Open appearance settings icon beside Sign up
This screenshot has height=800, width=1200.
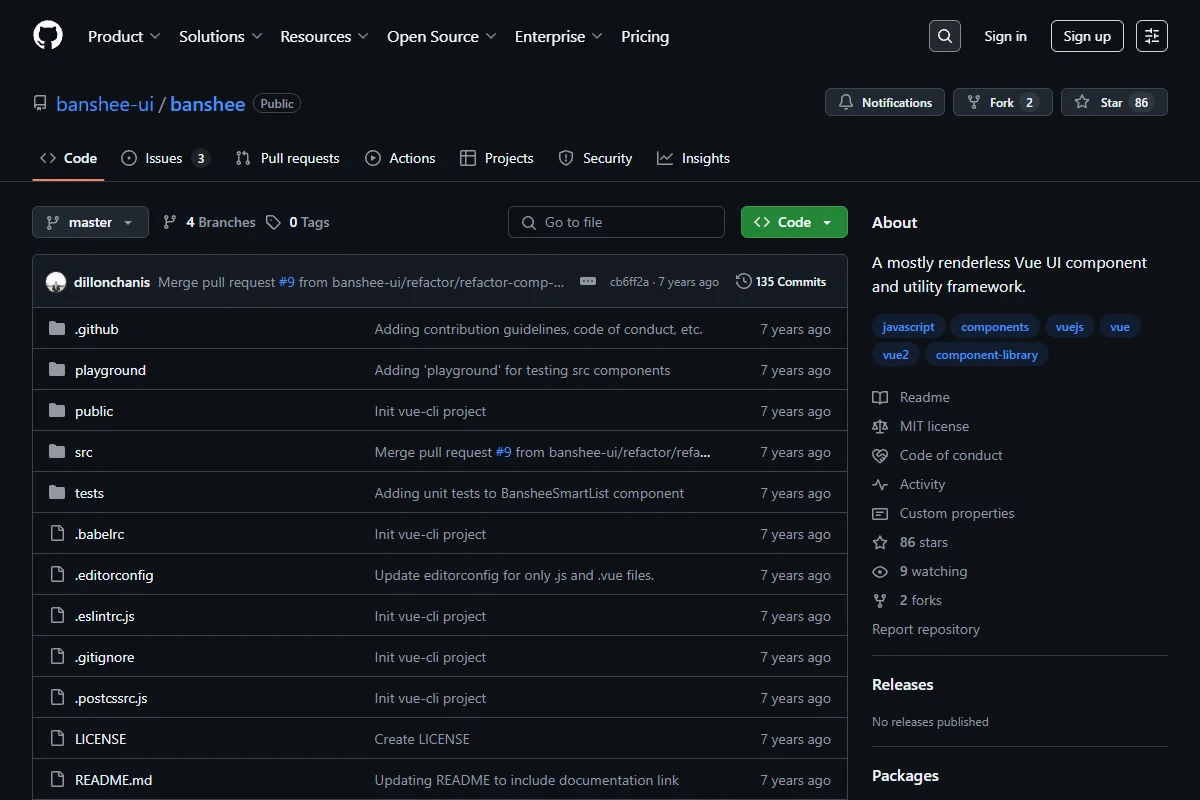coord(1152,36)
